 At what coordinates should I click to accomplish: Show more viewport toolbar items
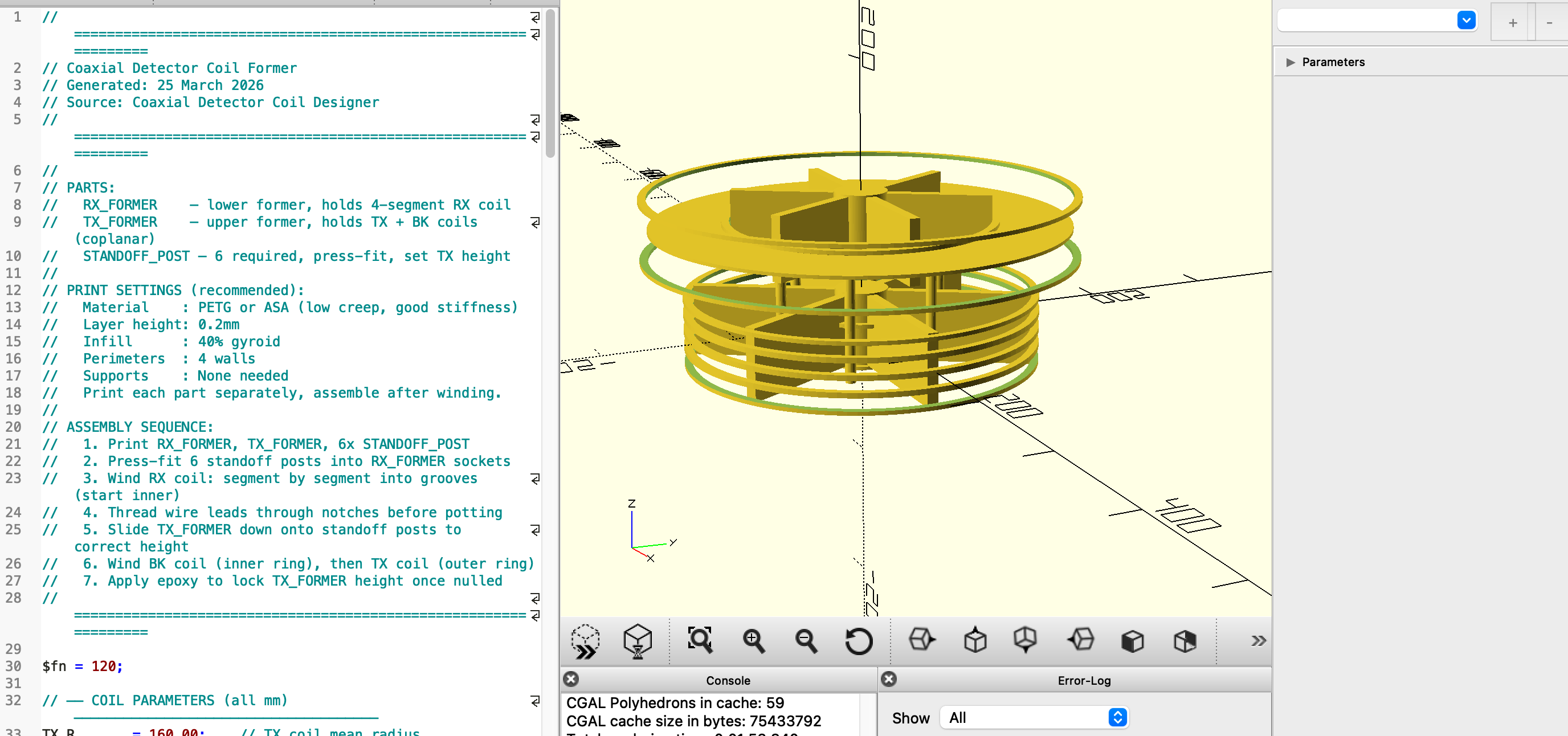point(1258,641)
